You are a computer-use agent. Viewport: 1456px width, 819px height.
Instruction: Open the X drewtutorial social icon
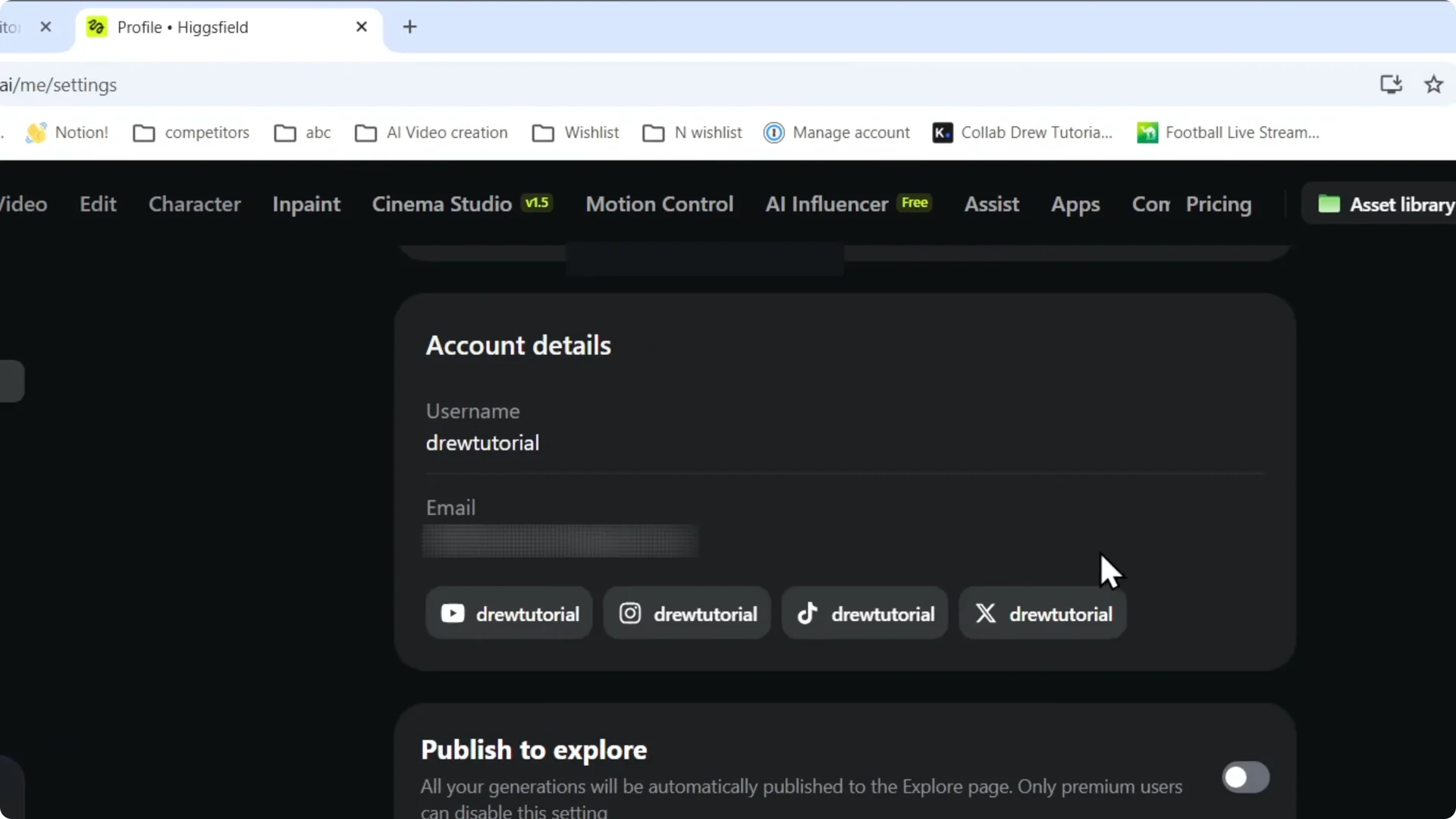(x=1042, y=613)
